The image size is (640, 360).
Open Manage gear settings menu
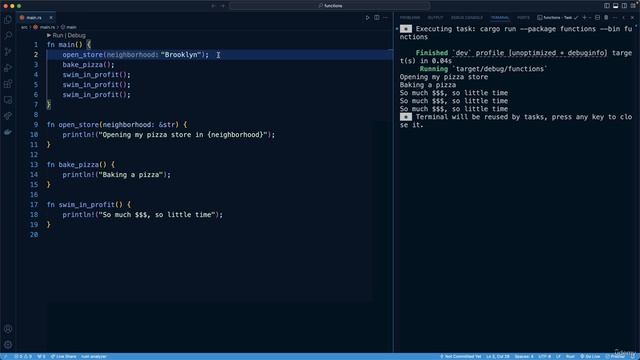[8, 345]
